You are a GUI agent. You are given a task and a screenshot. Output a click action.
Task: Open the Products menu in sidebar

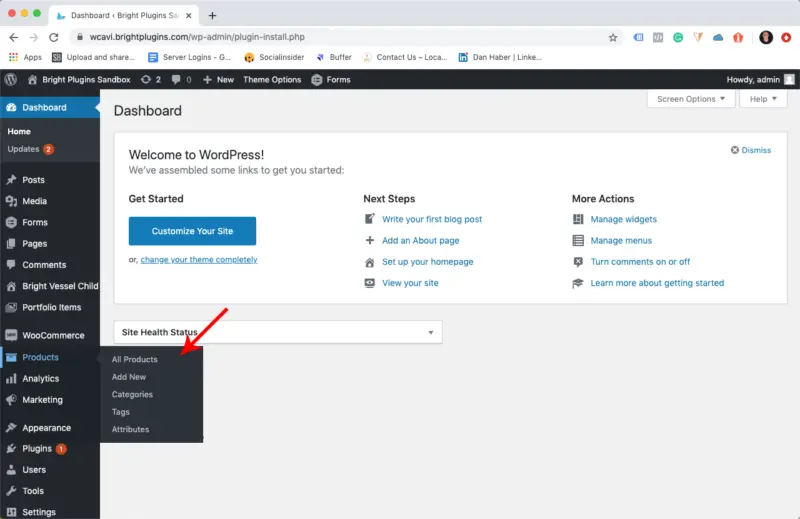[50, 357]
